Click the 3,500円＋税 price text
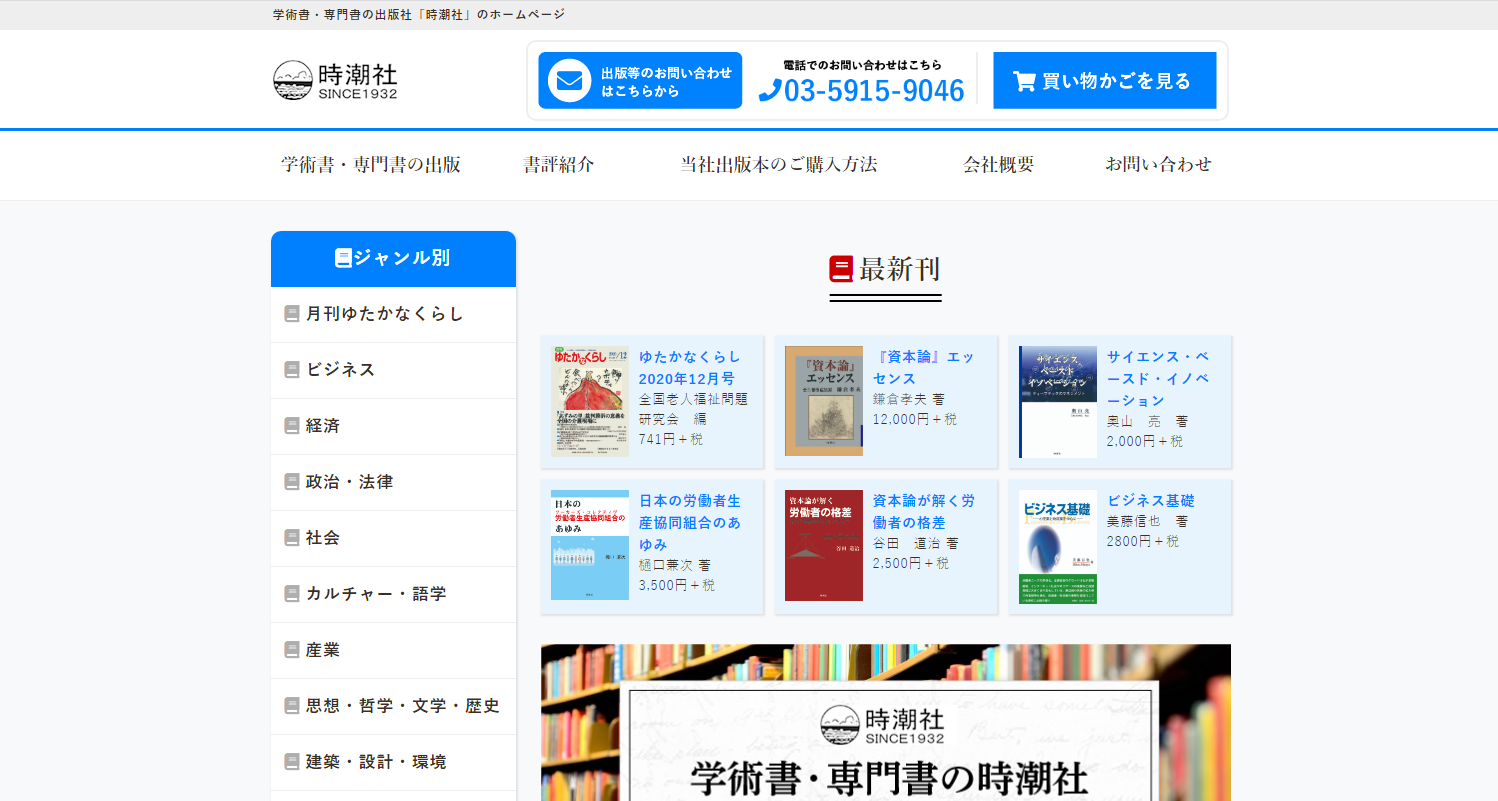 tap(677, 585)
